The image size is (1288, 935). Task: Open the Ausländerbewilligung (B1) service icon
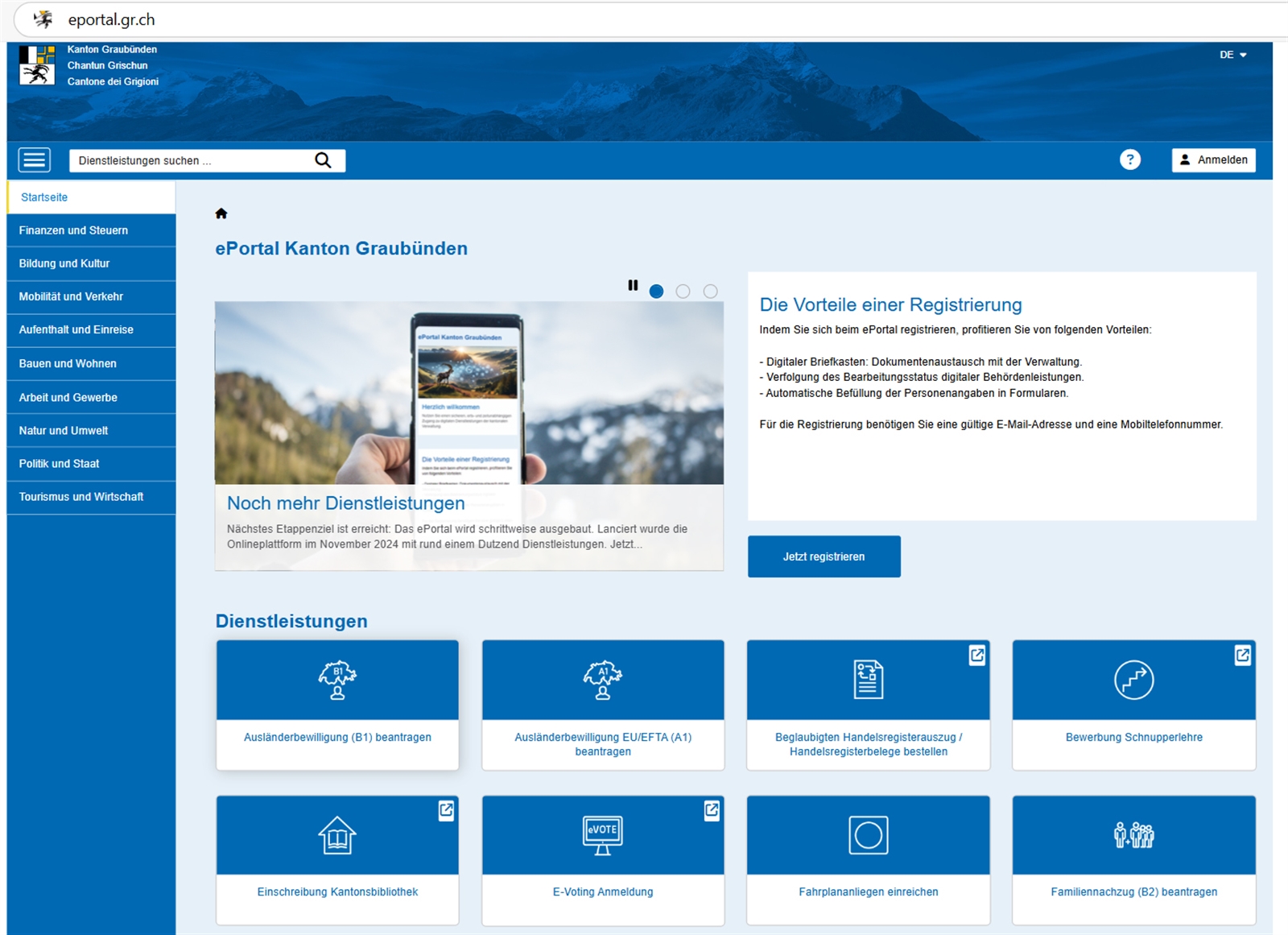337,681
